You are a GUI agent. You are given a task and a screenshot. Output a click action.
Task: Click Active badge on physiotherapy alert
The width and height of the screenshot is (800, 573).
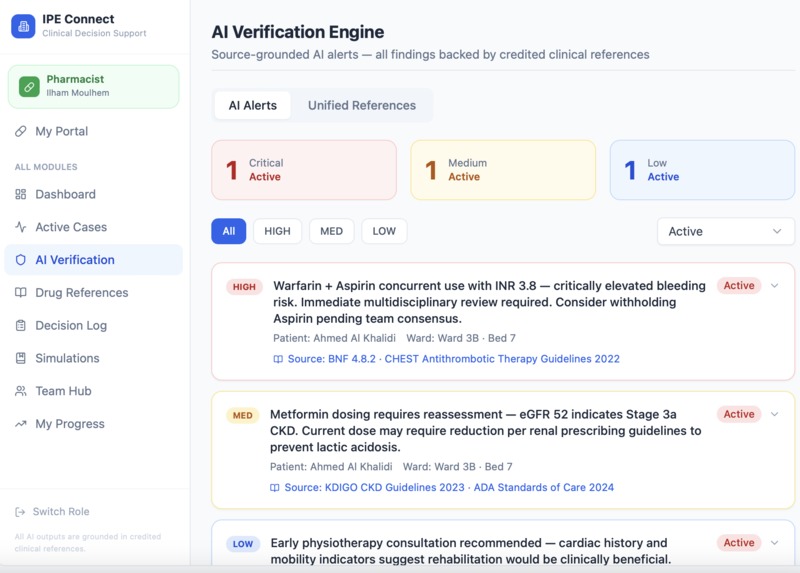point(739,543)
